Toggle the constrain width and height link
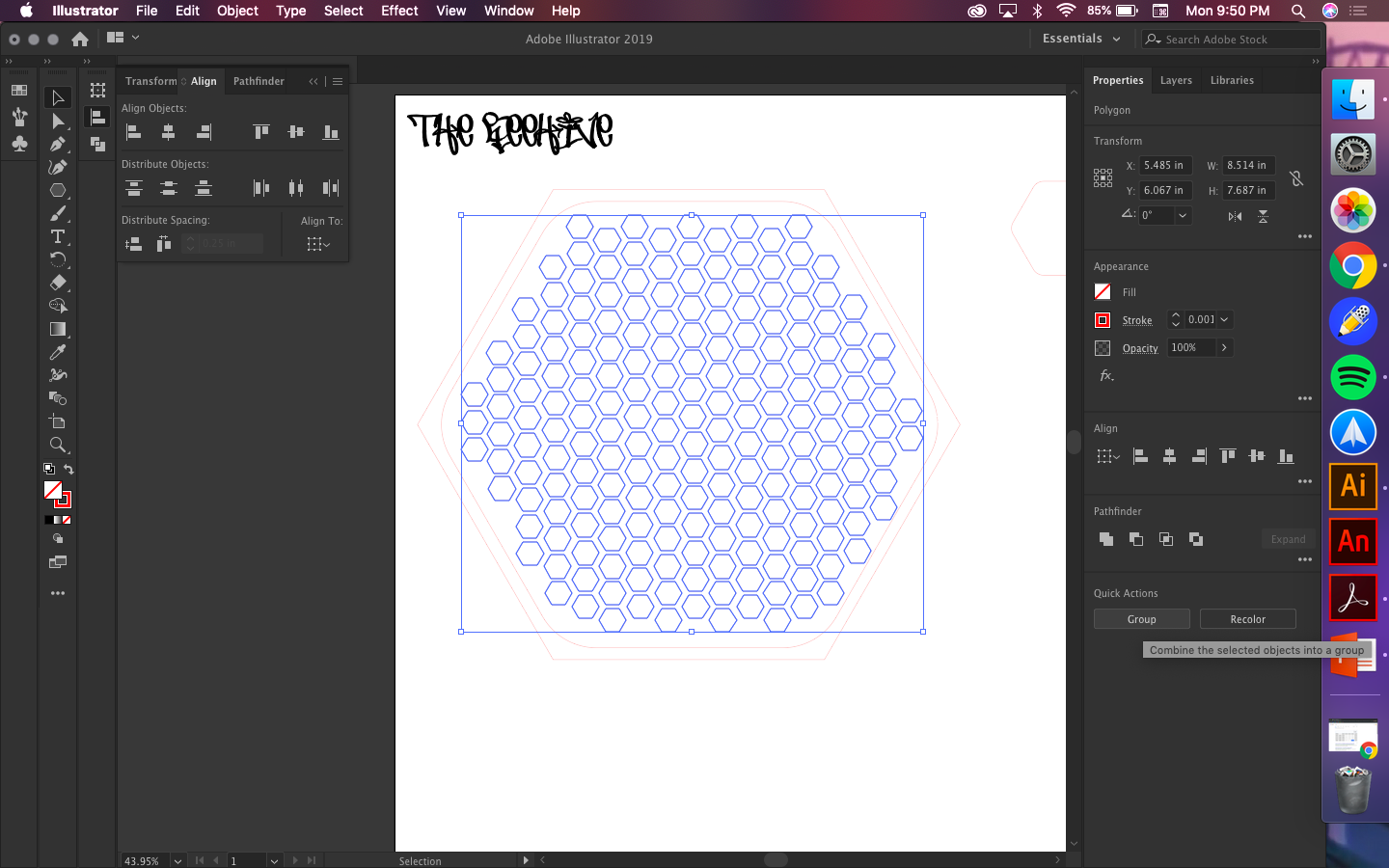This screenshot has height=868, width=1389. (1297, 178)
